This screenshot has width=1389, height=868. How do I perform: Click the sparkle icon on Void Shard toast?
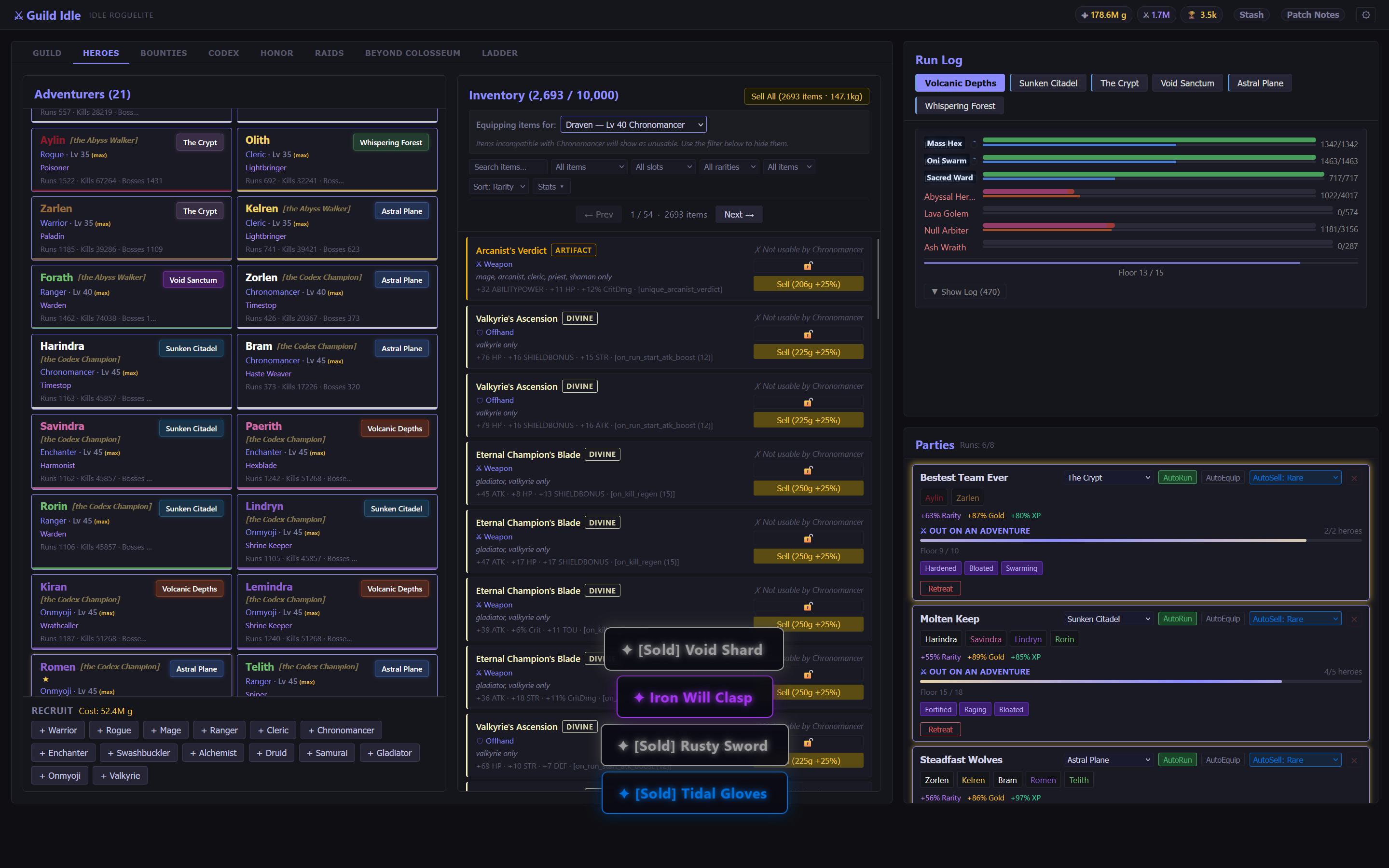(627, 650)
